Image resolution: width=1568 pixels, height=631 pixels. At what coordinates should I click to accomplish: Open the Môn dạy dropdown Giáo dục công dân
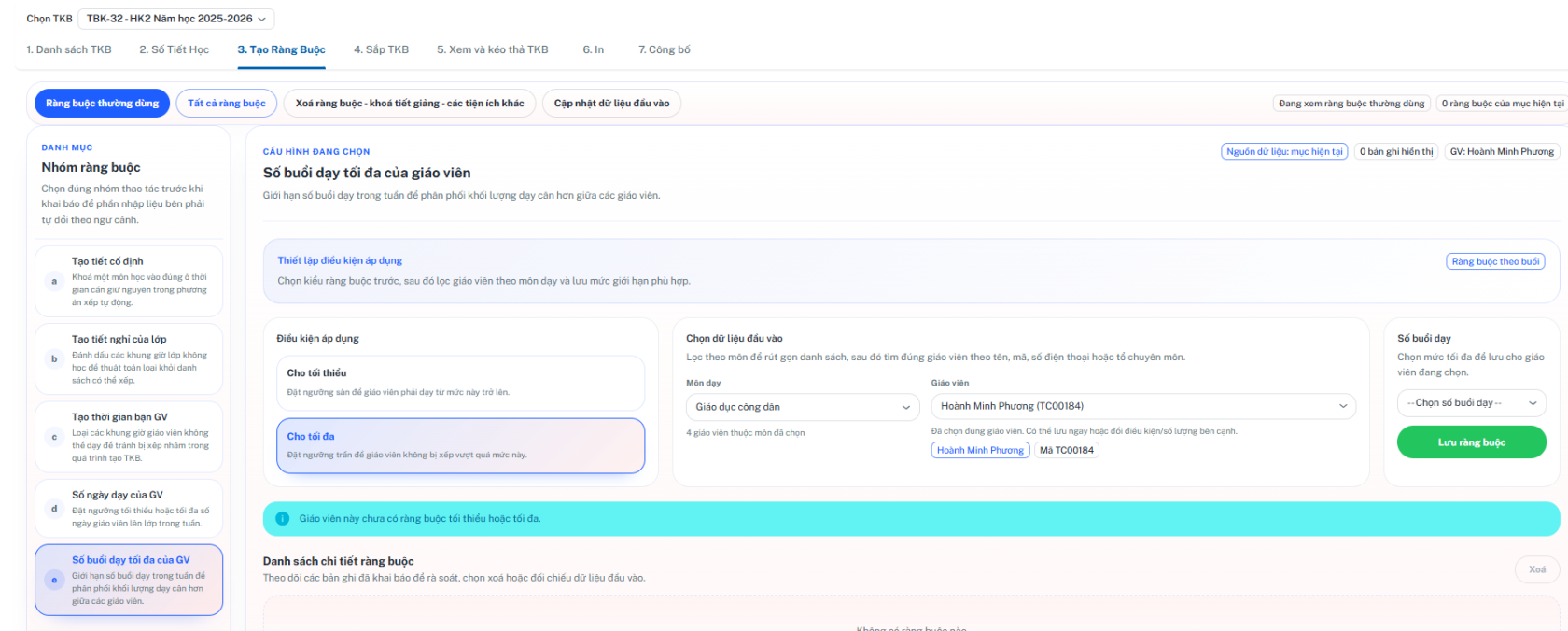(803, 407)
